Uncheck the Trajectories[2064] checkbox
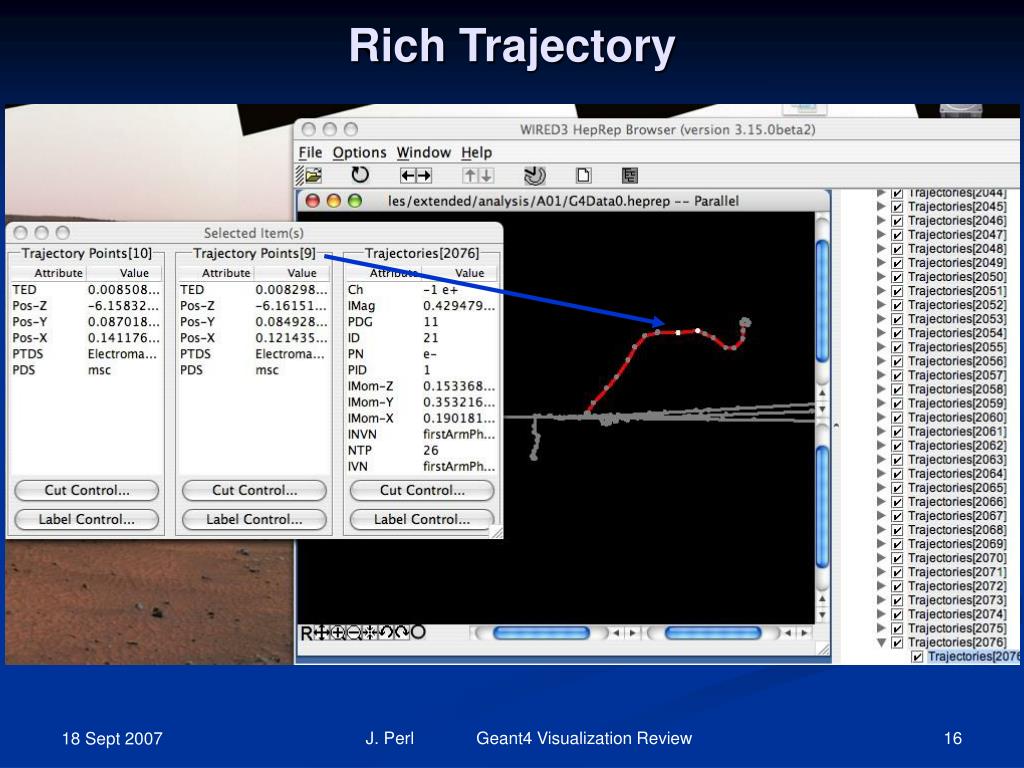Image resolution: width=1024 pixels, height=768 pixels. click(897, 473)
